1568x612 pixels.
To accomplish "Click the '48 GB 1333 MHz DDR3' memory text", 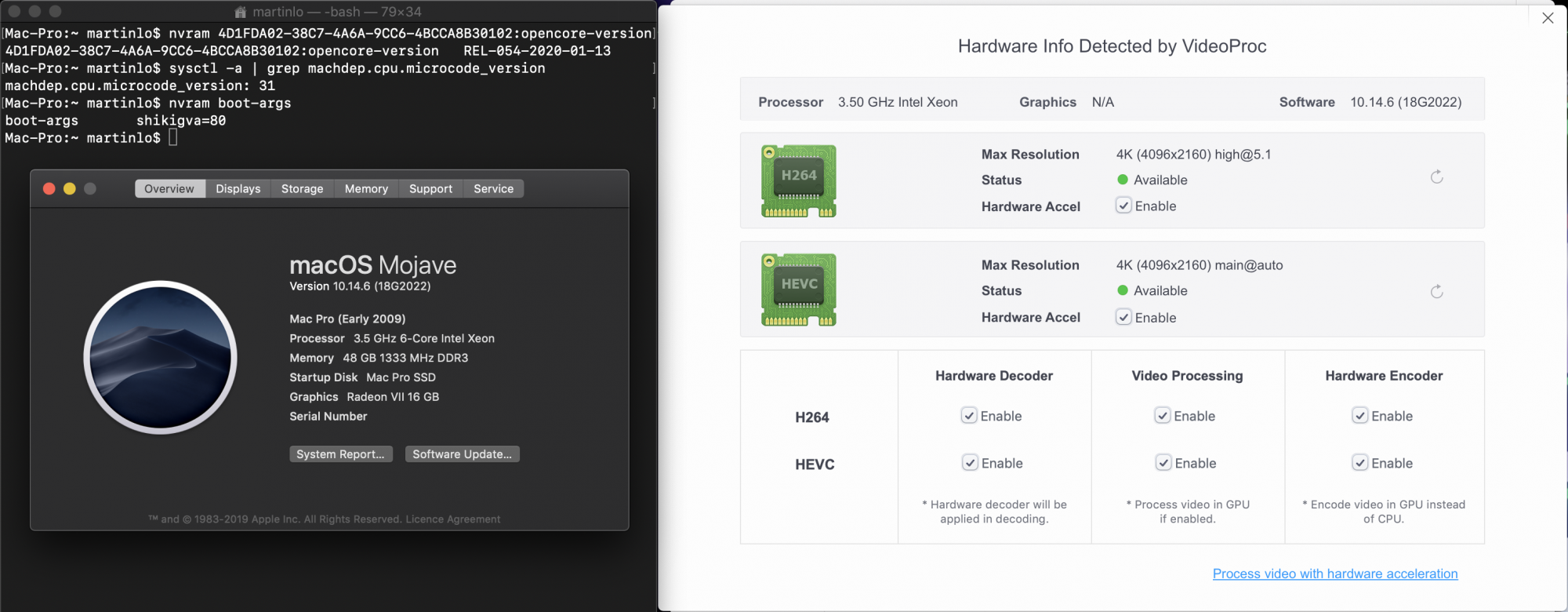I will click(405, 358).
